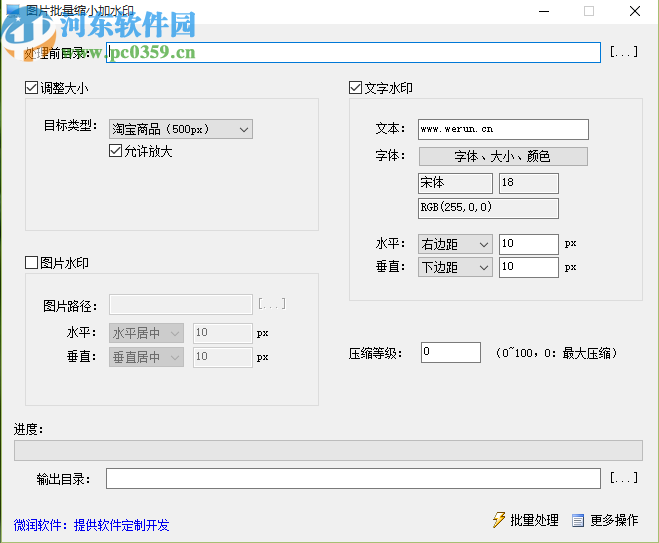This screenshot has width=659, height=543.
Task: Open the 微润软件: 提供软件定制开发 link
Action: [x=91, y=525]
